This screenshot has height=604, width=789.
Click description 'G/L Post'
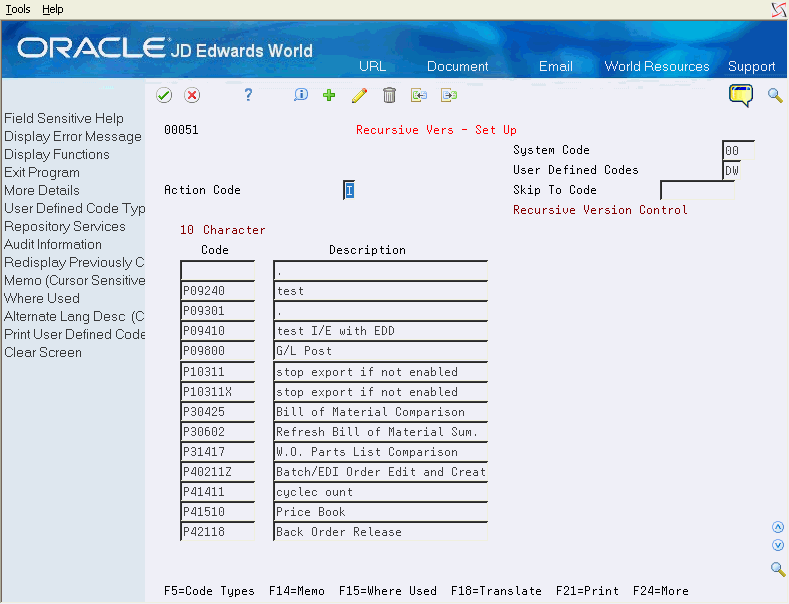[x=380, y=351]
